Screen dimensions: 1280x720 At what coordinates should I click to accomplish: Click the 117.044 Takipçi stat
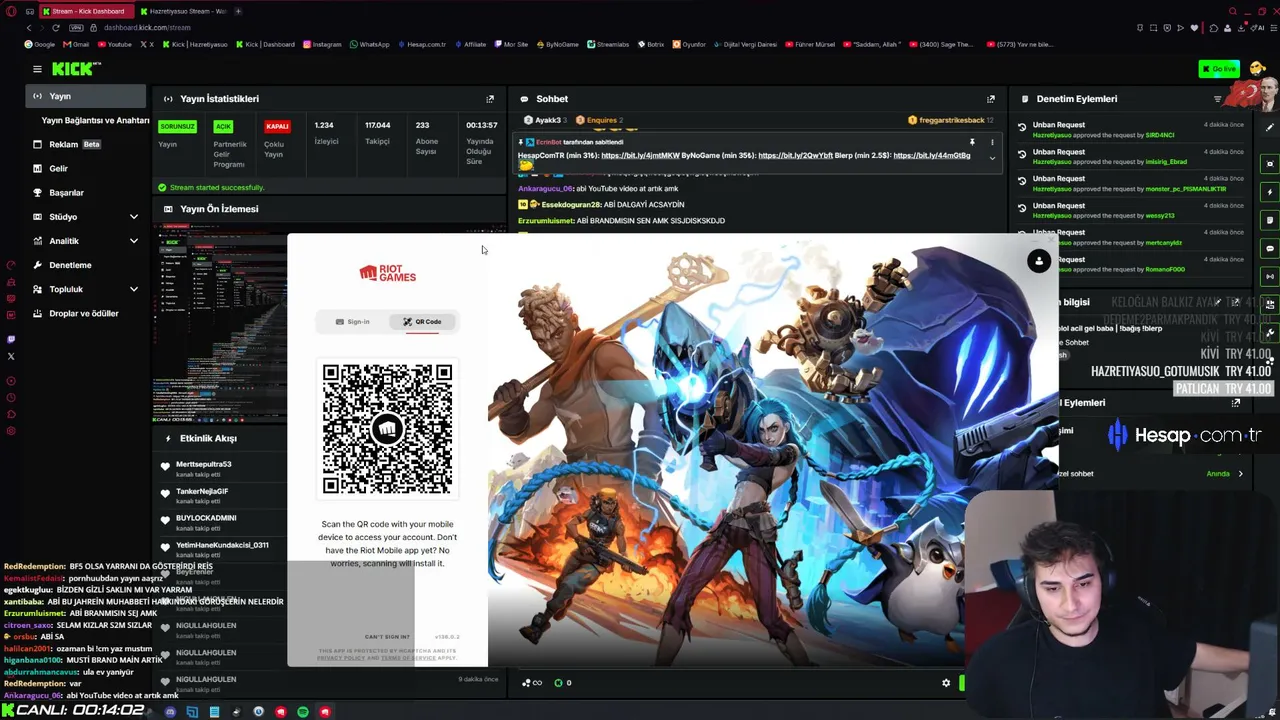[x=377, y=133]
